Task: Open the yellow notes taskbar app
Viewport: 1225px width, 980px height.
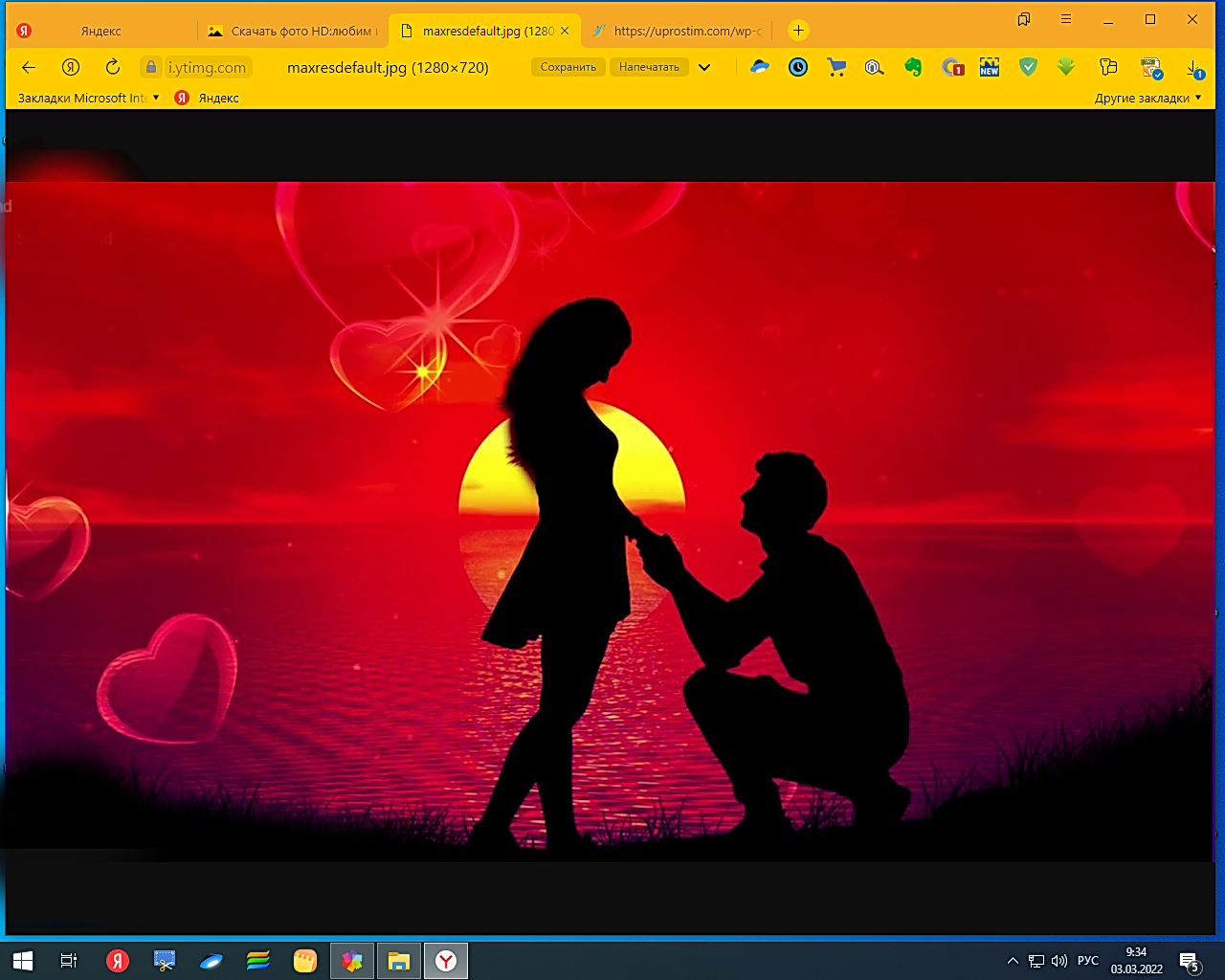Action: [x=305, y=961]
